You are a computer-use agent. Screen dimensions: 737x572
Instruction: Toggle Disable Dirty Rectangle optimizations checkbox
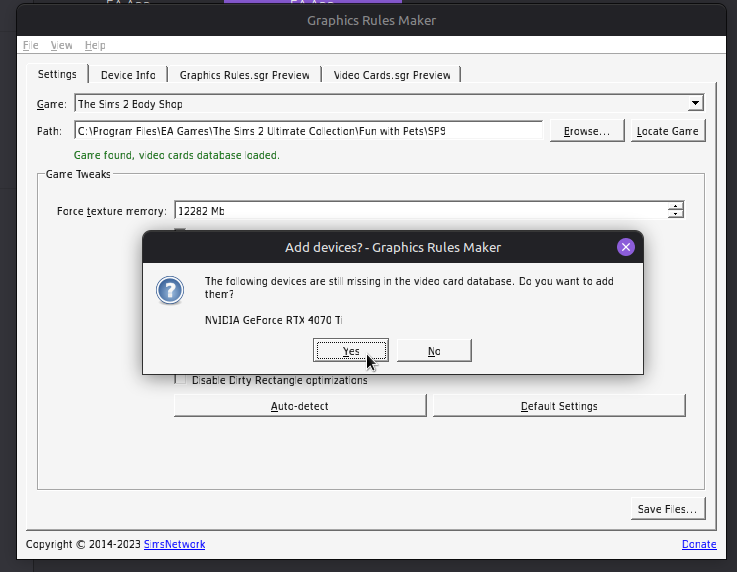click(x=181, y=380)
